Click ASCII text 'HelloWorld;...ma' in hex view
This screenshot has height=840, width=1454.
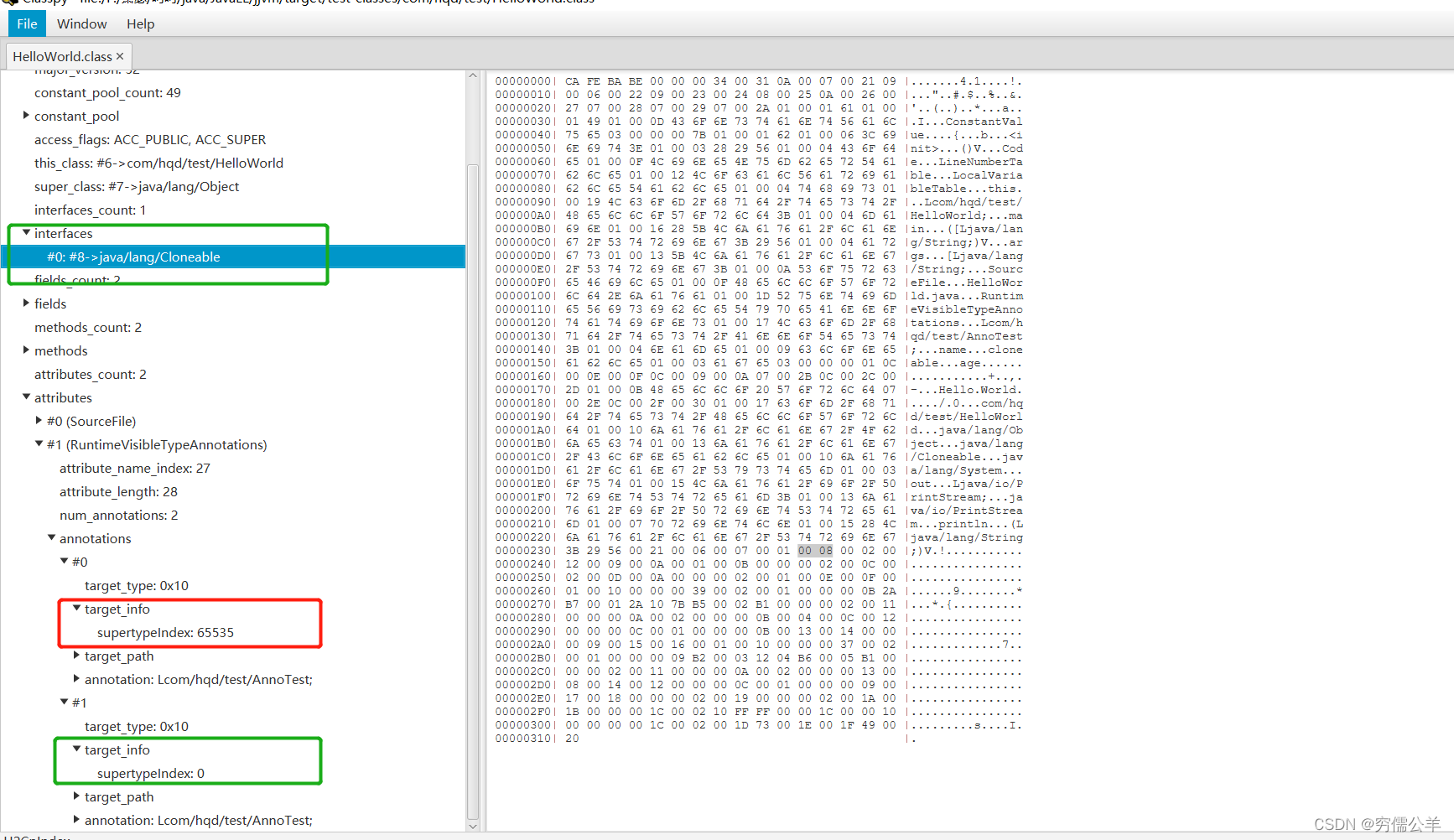coord(967,215)
